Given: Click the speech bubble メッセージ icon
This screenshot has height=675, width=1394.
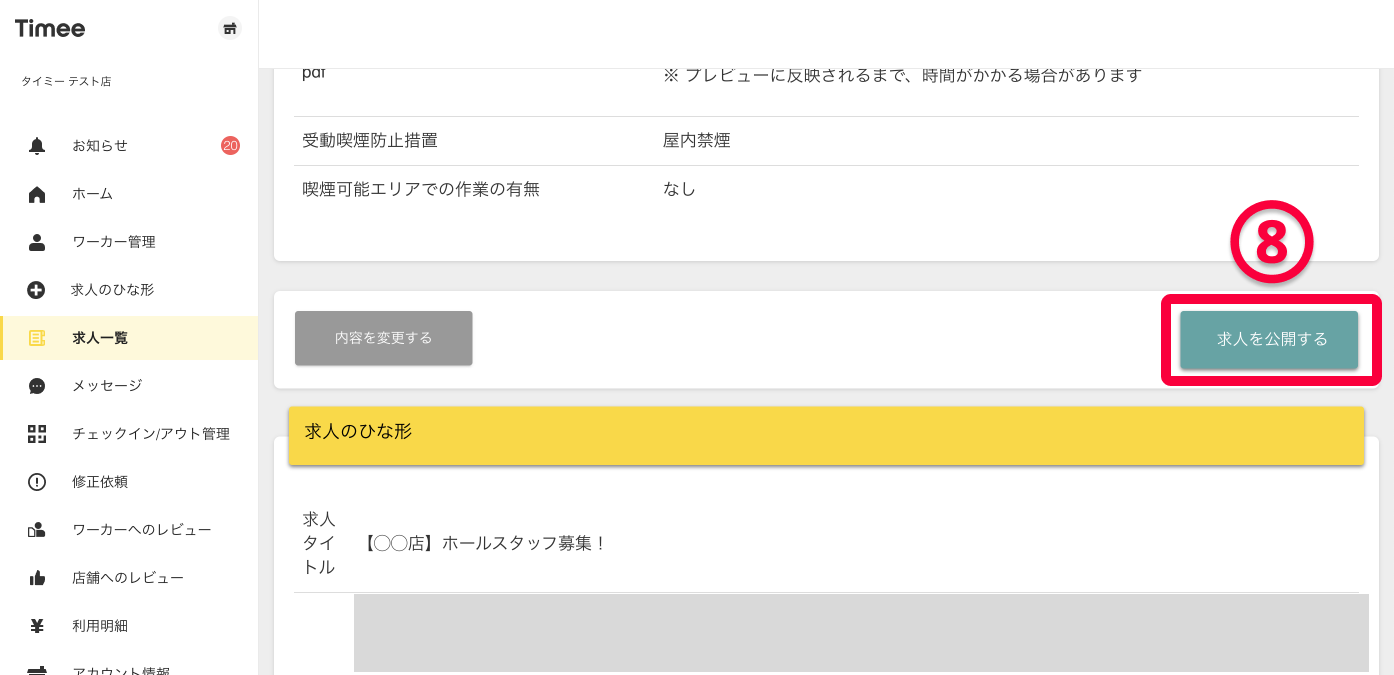Looking at the screenshot, I should (37, 386).
